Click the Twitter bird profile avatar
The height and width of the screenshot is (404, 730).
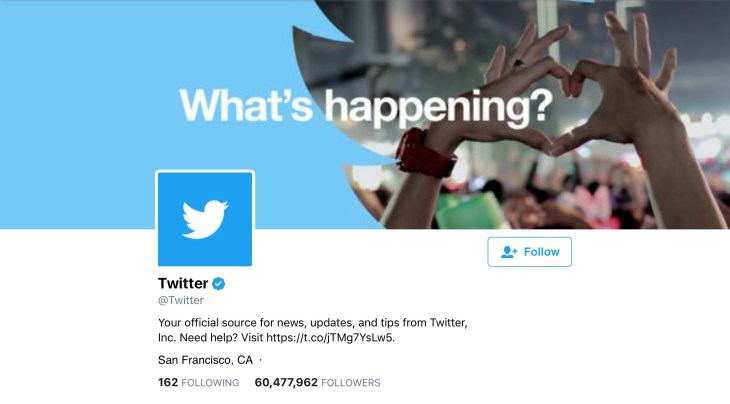coord(205,219)
